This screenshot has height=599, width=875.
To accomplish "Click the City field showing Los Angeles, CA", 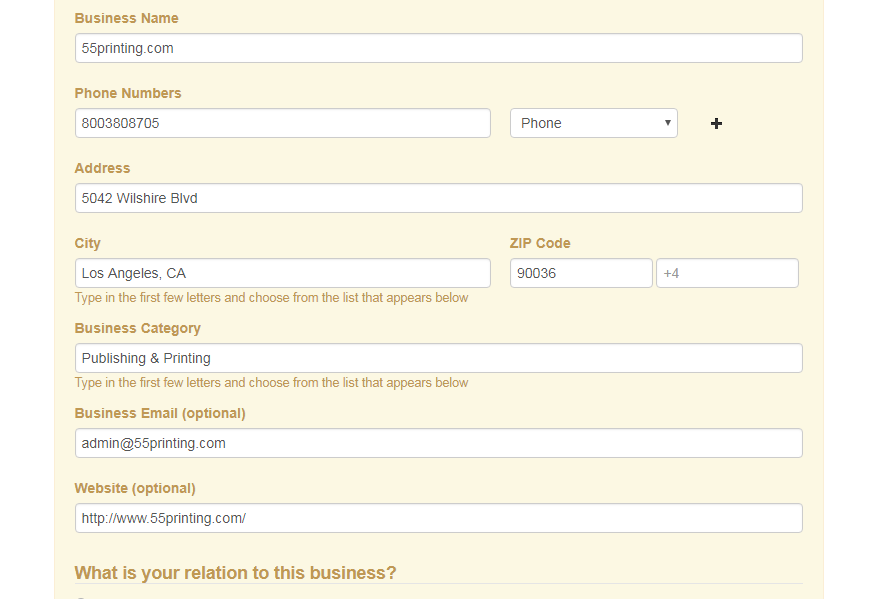I will click(x=282, y=273).
